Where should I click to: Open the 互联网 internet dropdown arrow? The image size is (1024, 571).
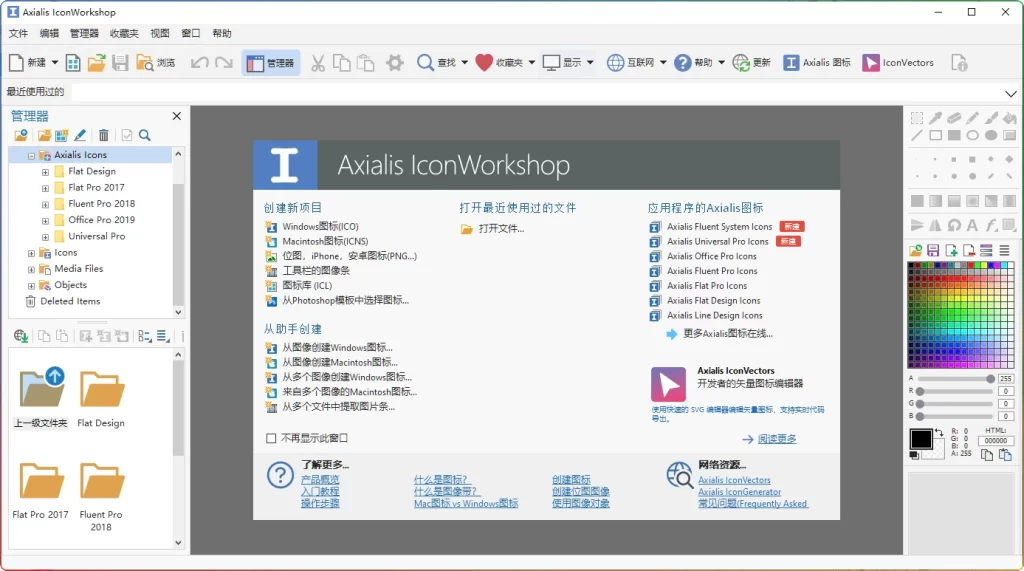[x=663, y=63]
